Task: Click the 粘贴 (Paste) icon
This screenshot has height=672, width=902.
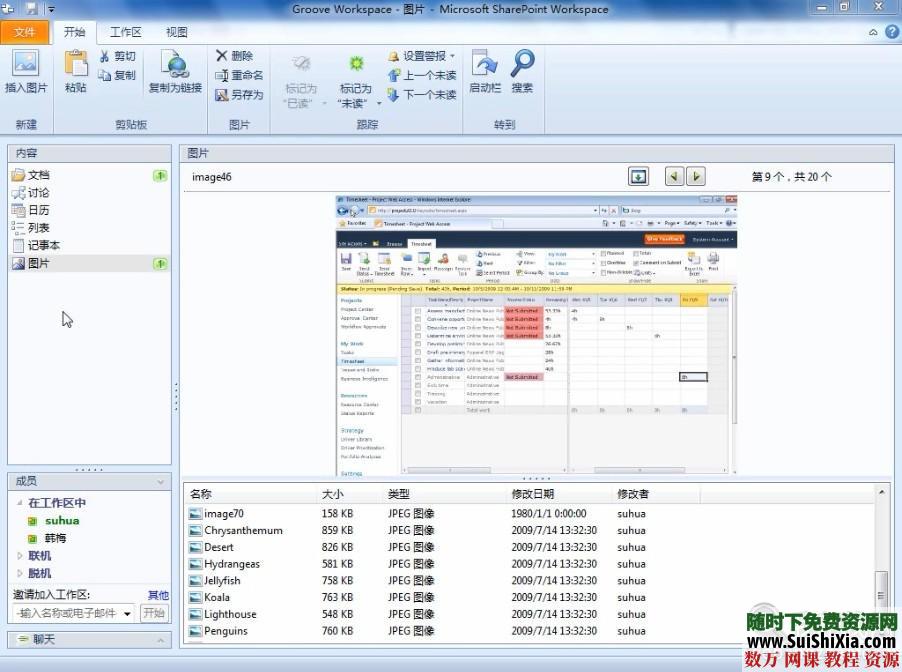Action: tap(76, 75)
